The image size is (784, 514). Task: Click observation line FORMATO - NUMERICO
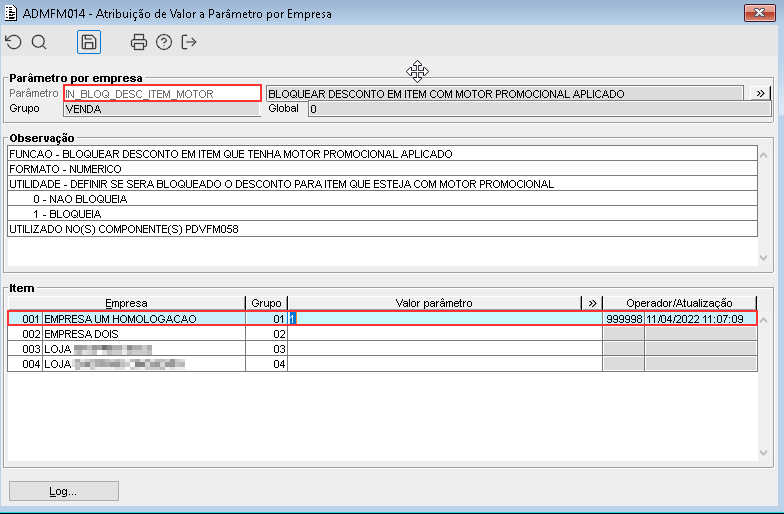(x=382, y=168)
